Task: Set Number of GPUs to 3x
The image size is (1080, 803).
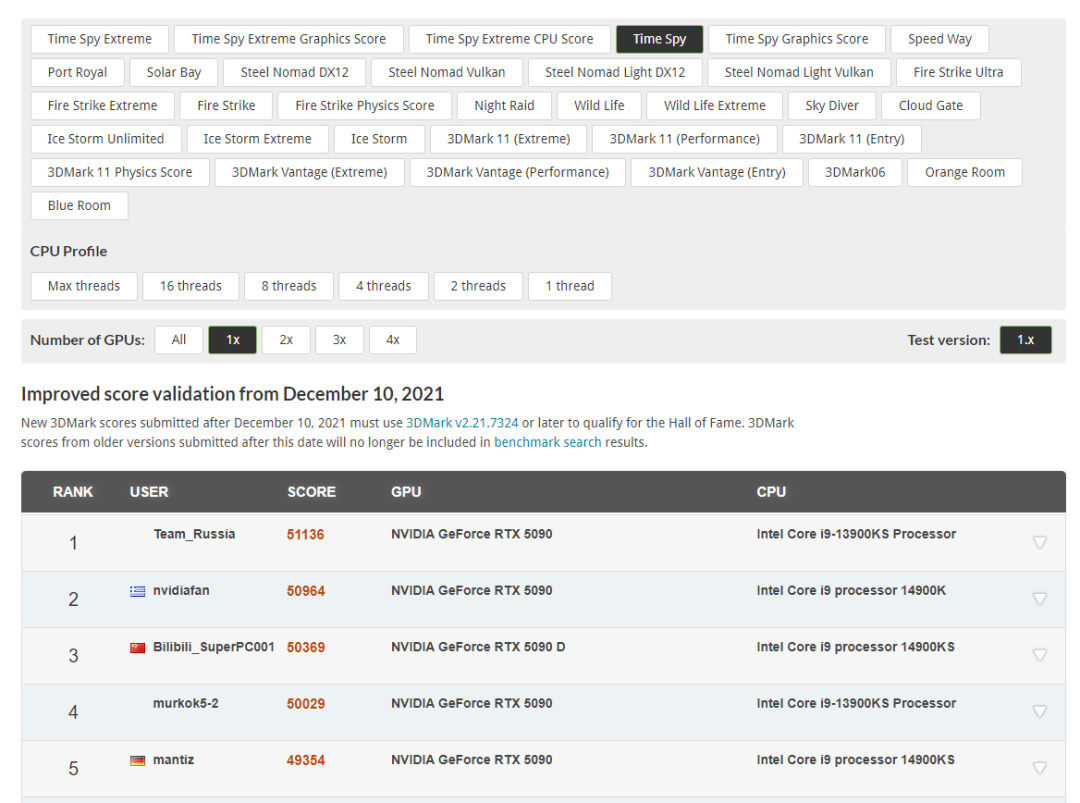Action: [x=340, y=340]
